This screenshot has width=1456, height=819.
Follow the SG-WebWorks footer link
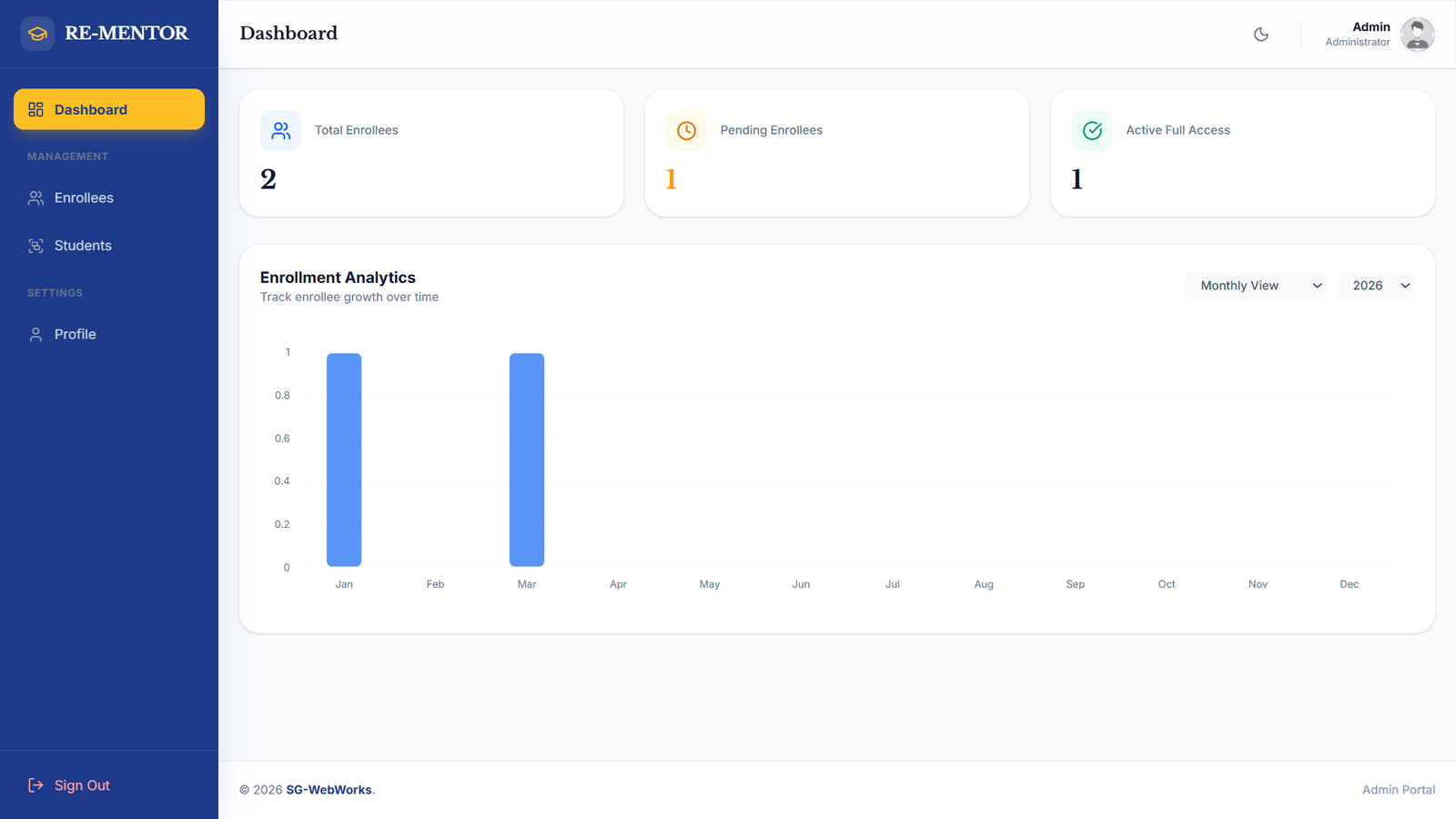(329, 790)
